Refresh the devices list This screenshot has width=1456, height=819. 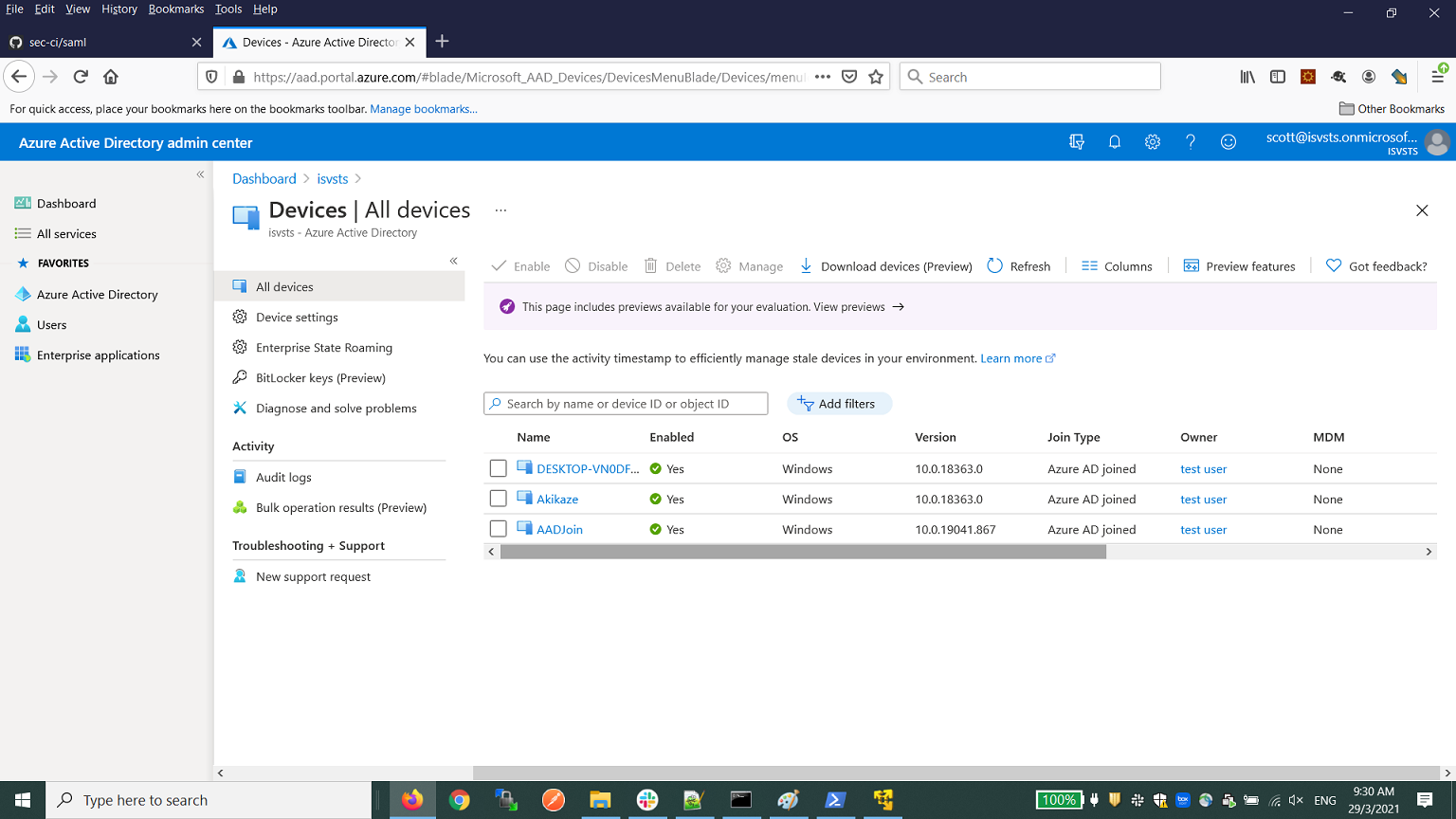(1018, 266)
